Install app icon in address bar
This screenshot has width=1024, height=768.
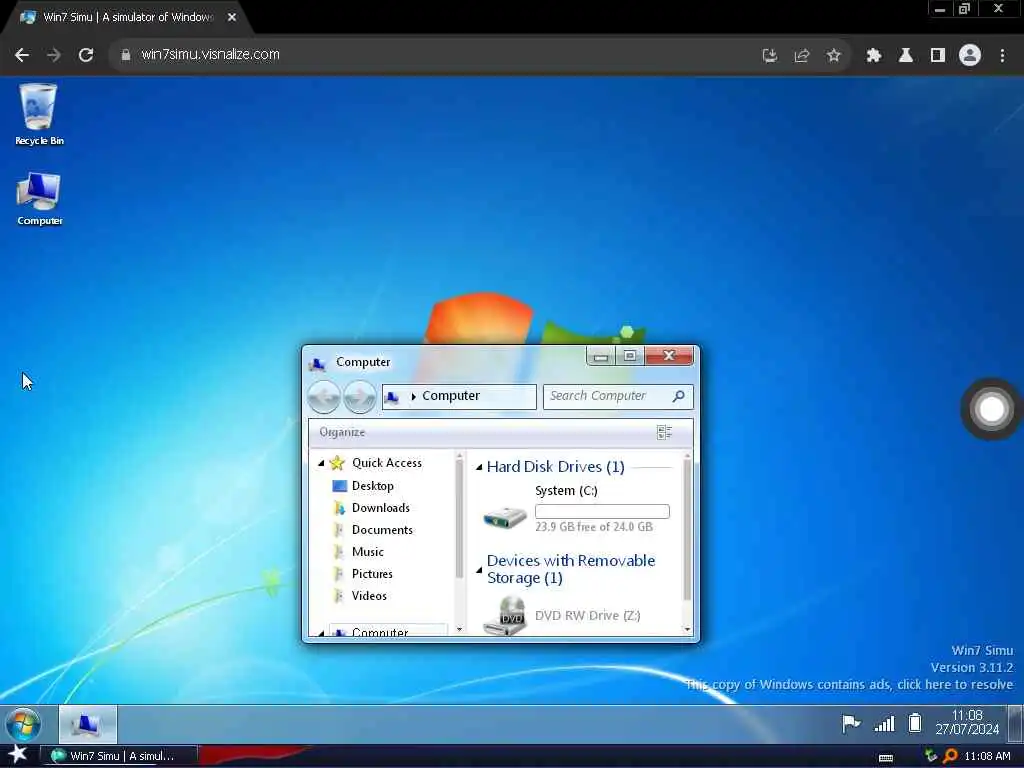pos(770,56)
